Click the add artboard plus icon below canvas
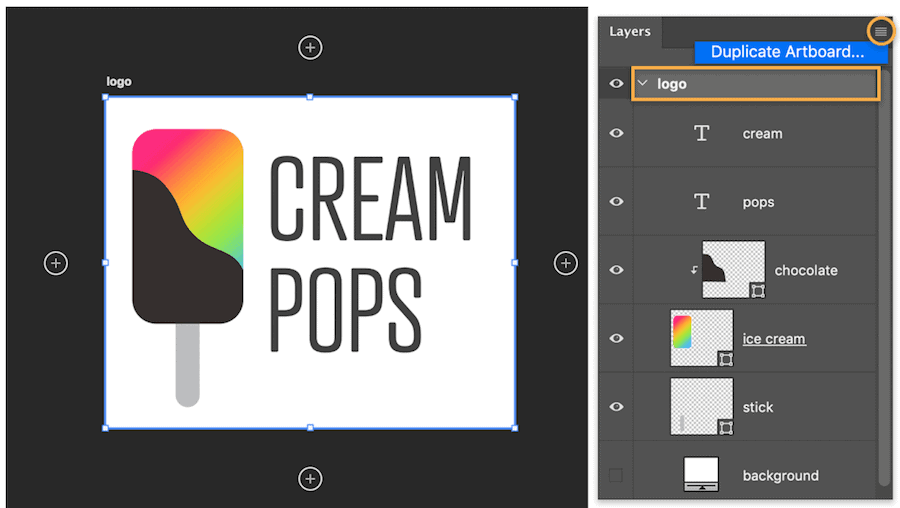 point(311,479)
